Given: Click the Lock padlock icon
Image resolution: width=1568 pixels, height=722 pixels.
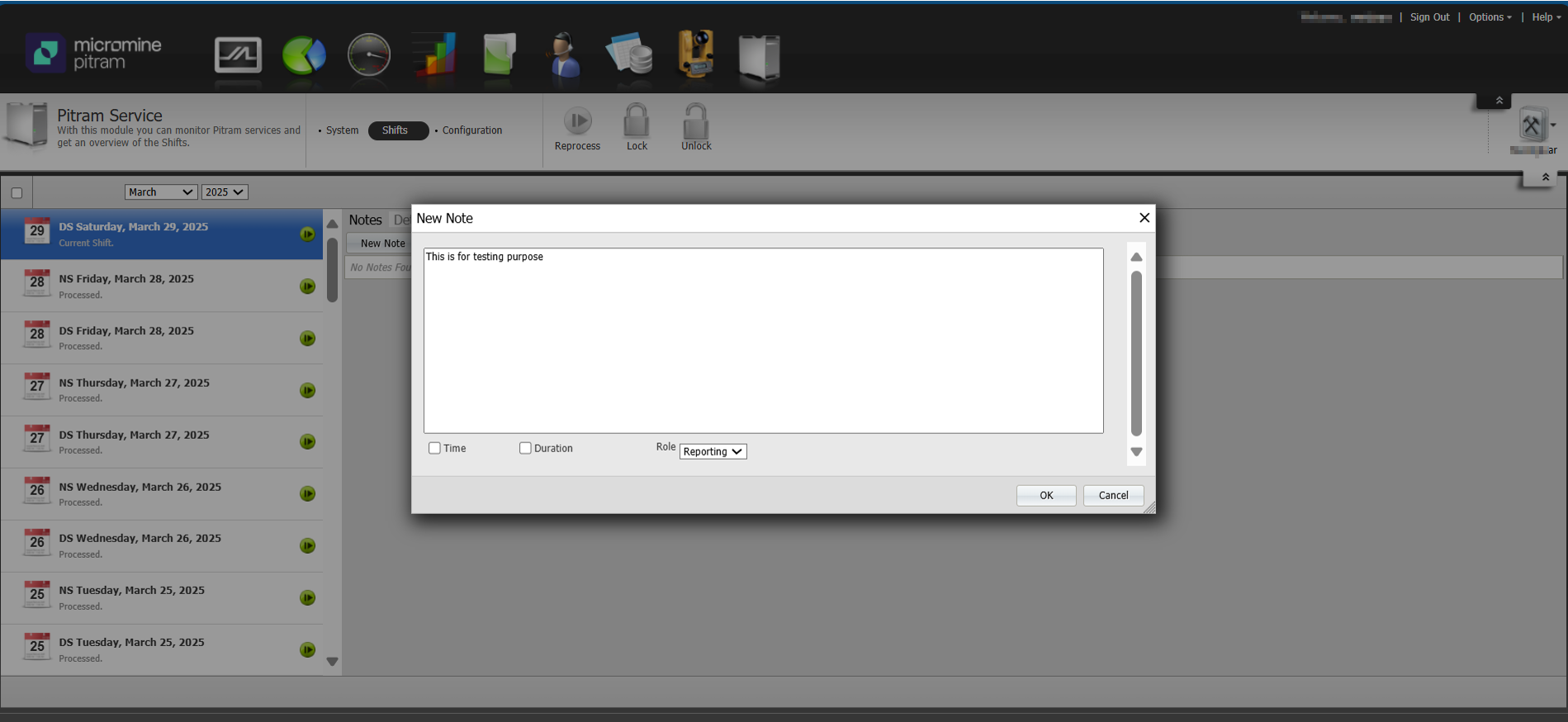Looking at the screenshot, I should [636, 122].
